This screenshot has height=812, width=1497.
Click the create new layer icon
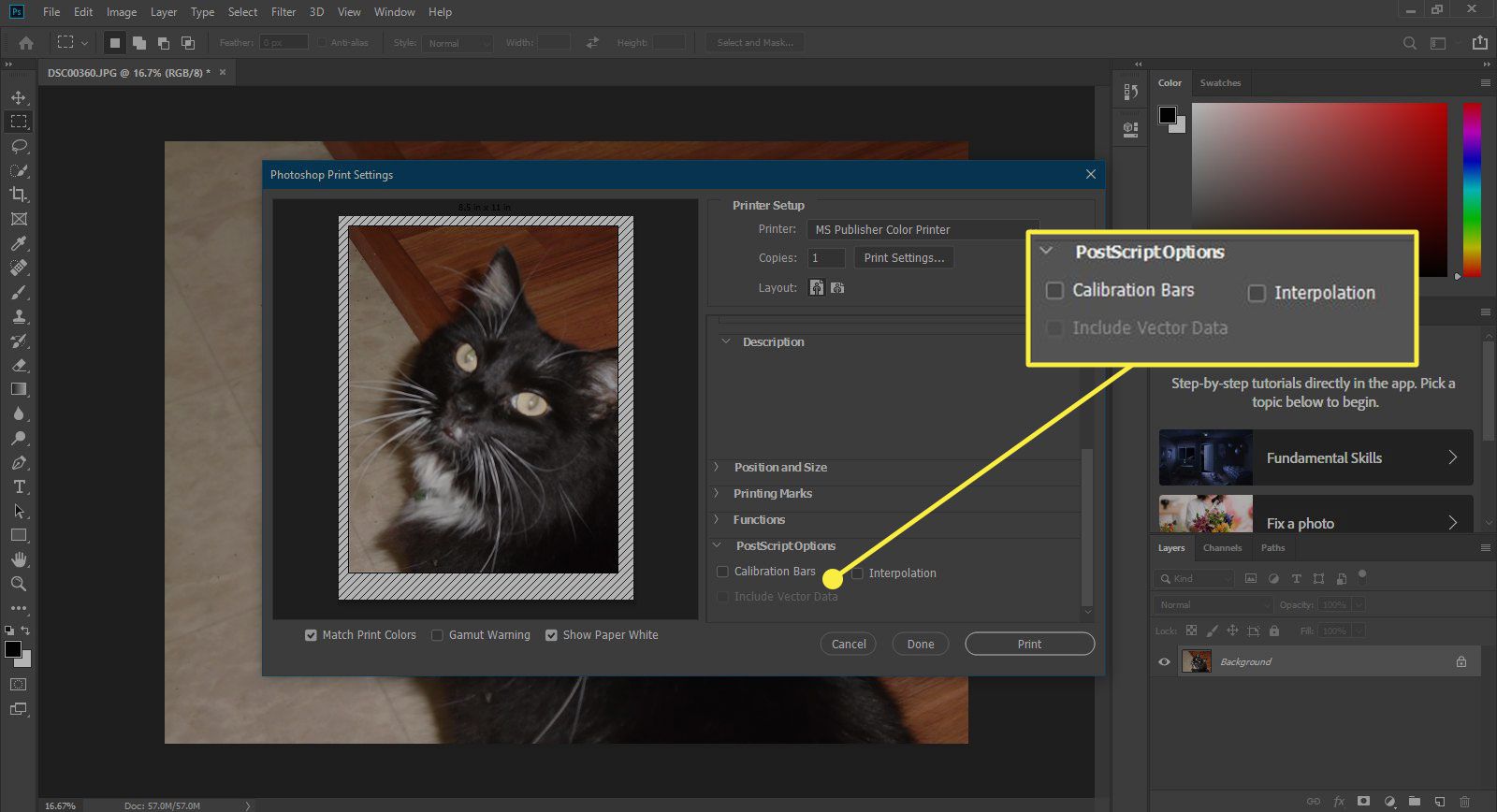1439,802
